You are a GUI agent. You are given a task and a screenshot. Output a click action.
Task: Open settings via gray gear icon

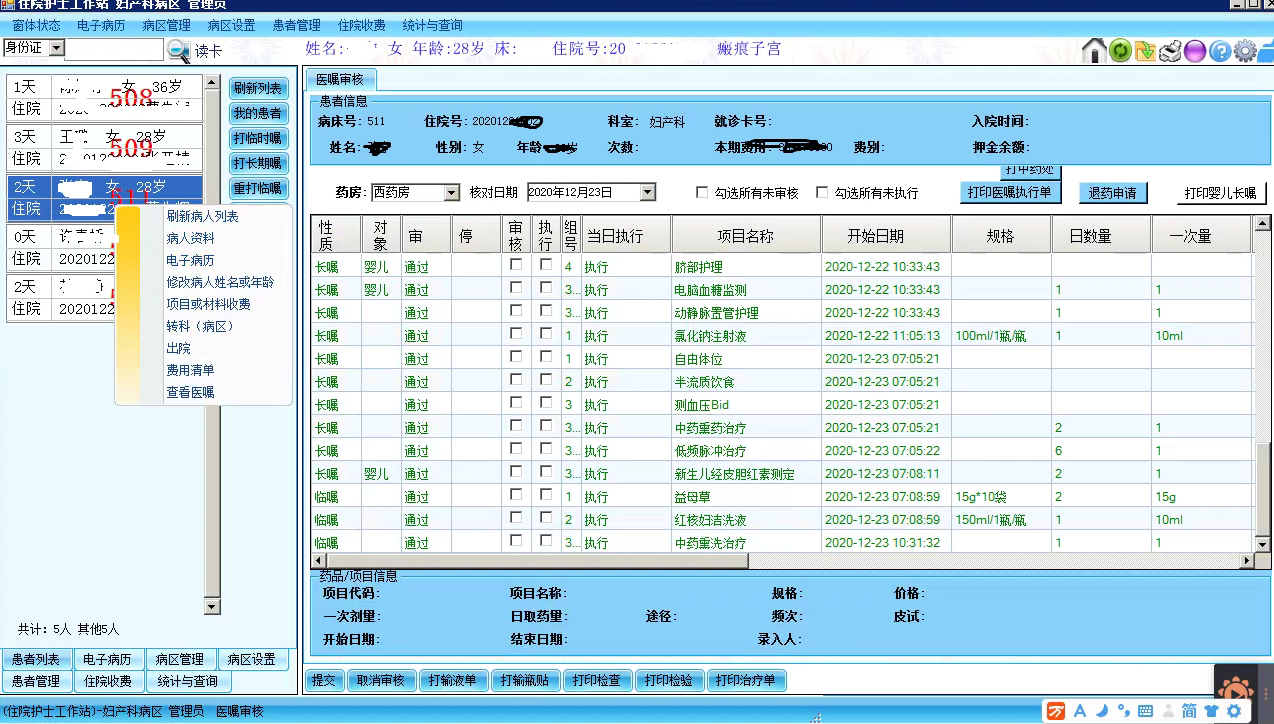coord(1245,50)
